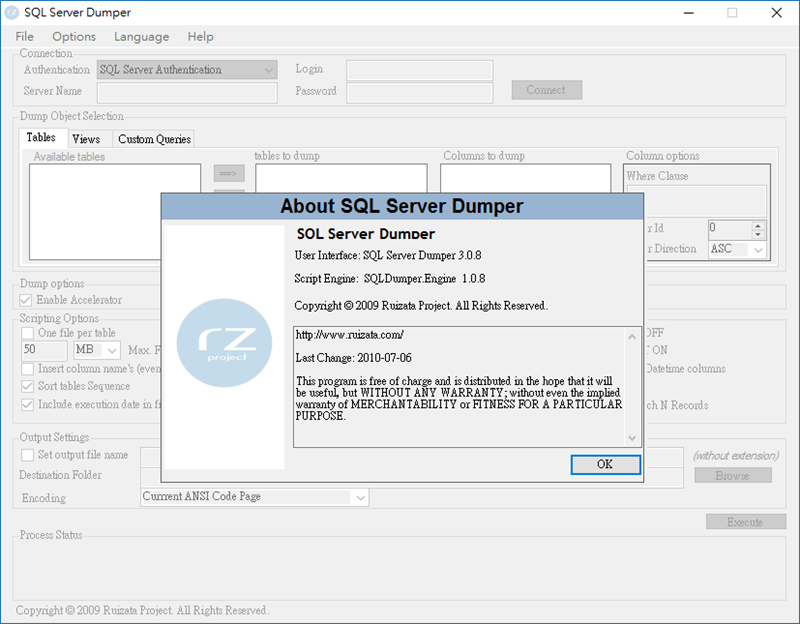
Task: Decrease the Id numeric spinner value
Action: click(x=758, y=235)
